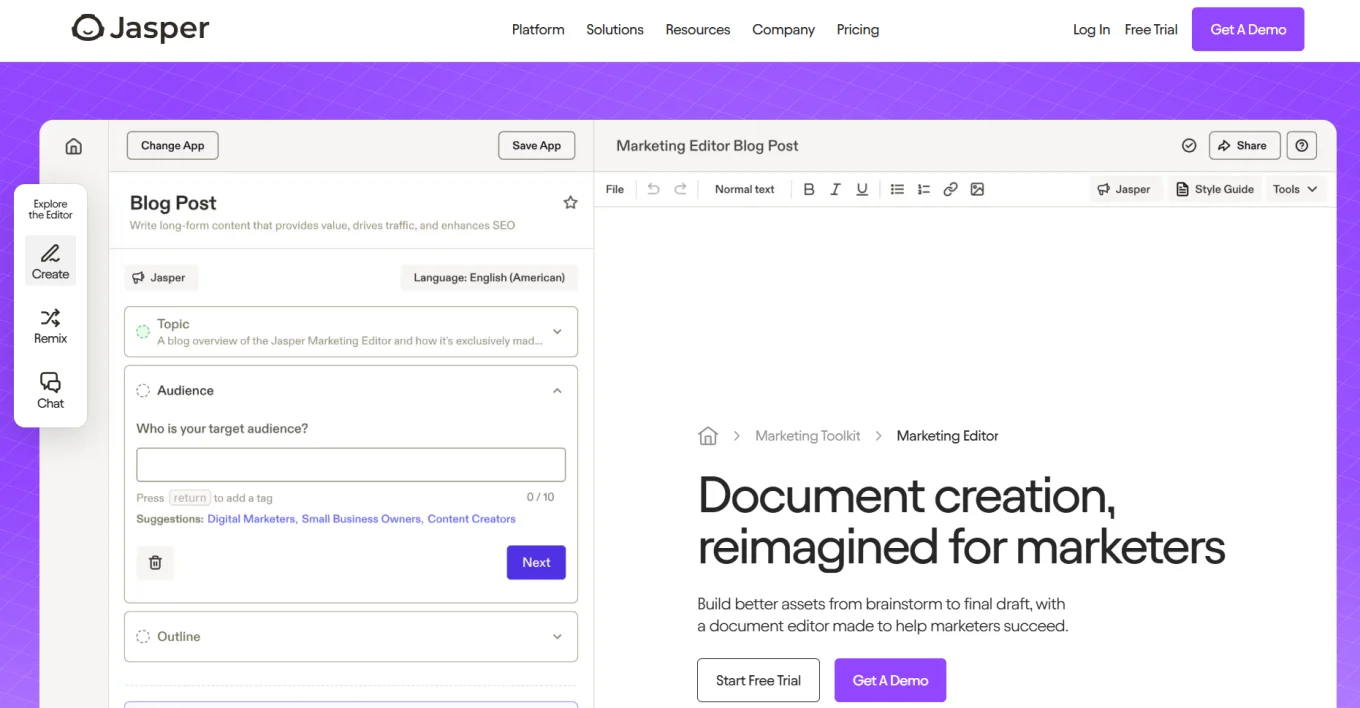The width and height of the screenshot is (1360, 708).
Task: Click the target audience input field
Action: [x=350, y=465]
